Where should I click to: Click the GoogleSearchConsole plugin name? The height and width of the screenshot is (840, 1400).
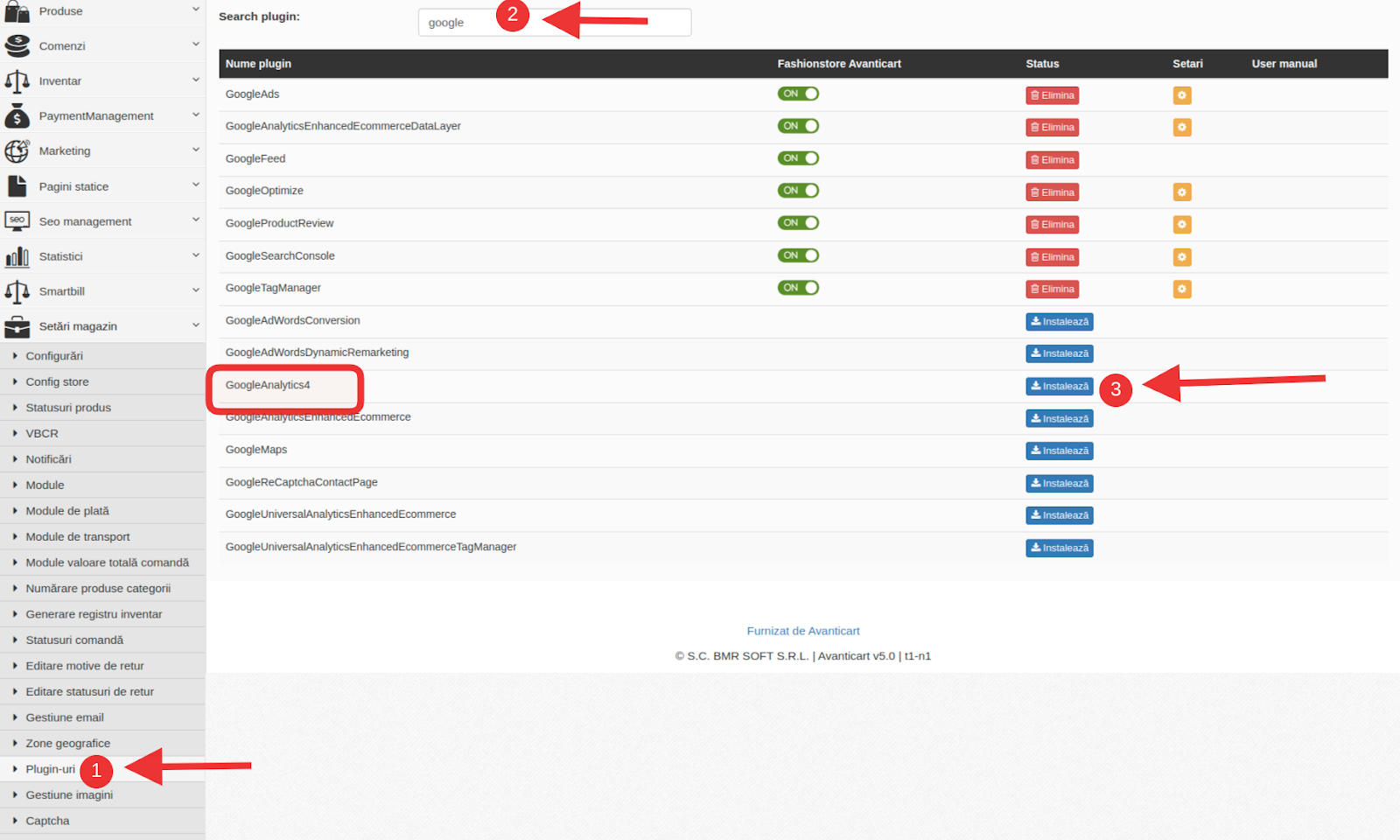click(x=280, y=256)
